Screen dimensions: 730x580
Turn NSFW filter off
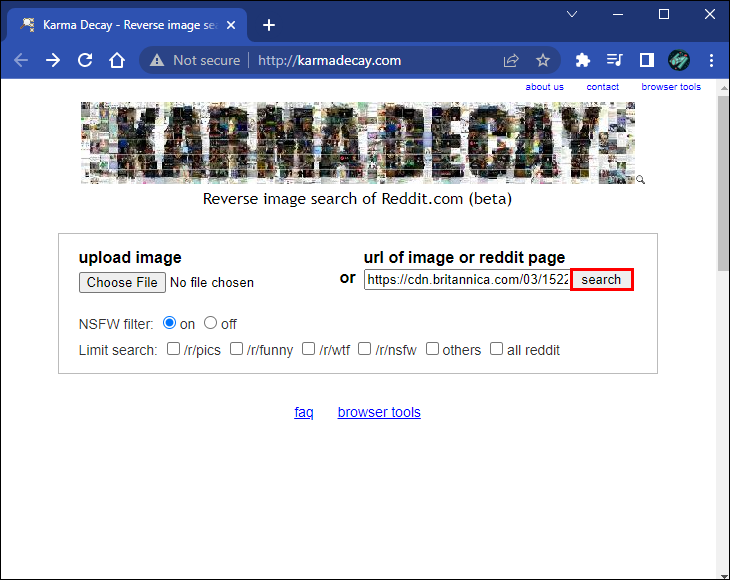point(210,323)
